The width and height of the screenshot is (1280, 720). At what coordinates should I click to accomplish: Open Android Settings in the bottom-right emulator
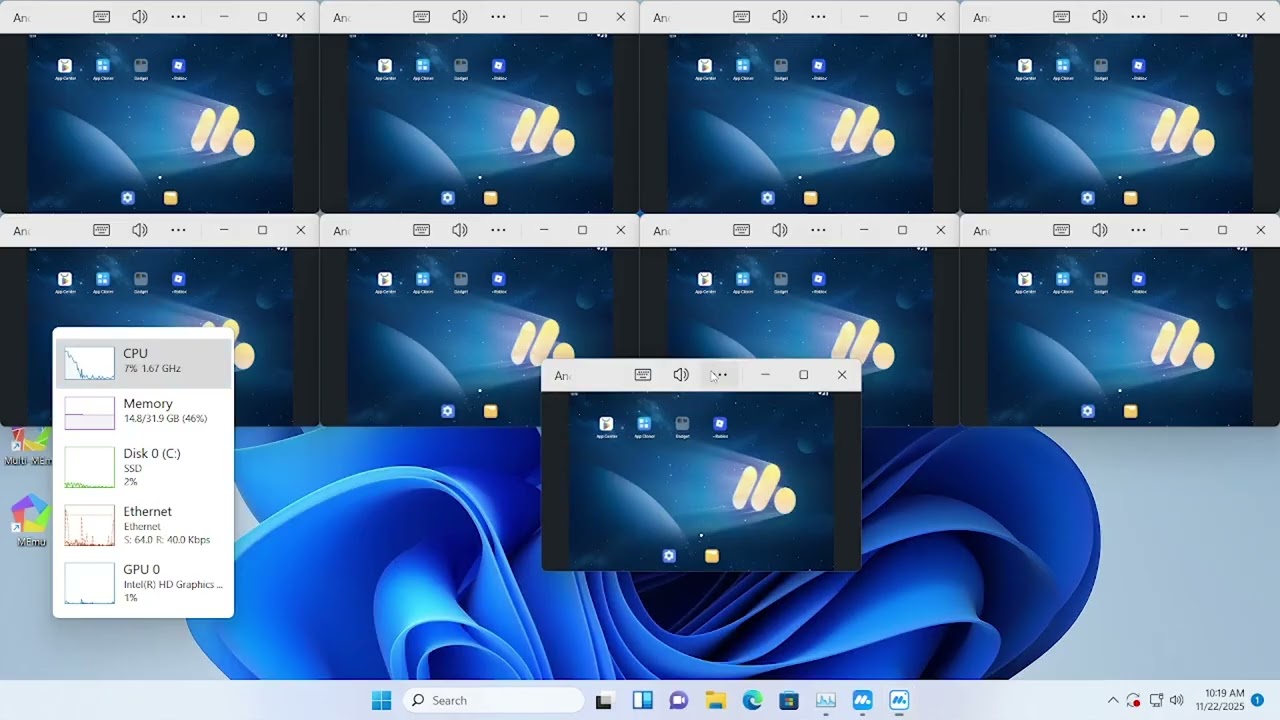point(1087,411)
